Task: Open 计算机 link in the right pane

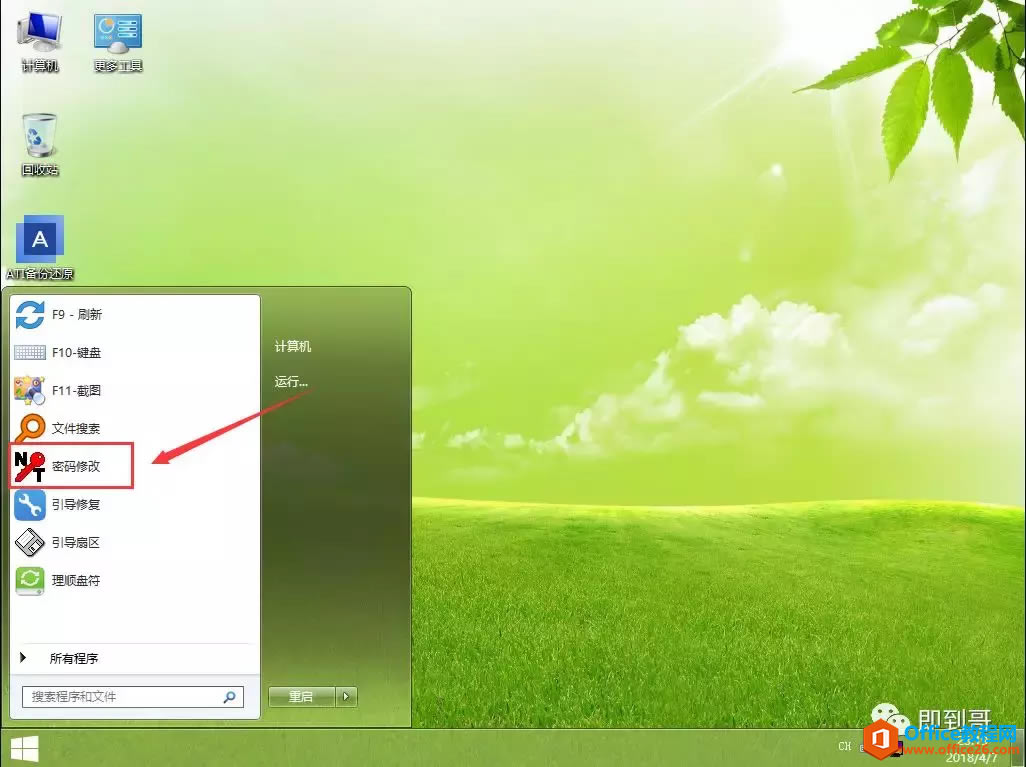Action: pos(292,346)
